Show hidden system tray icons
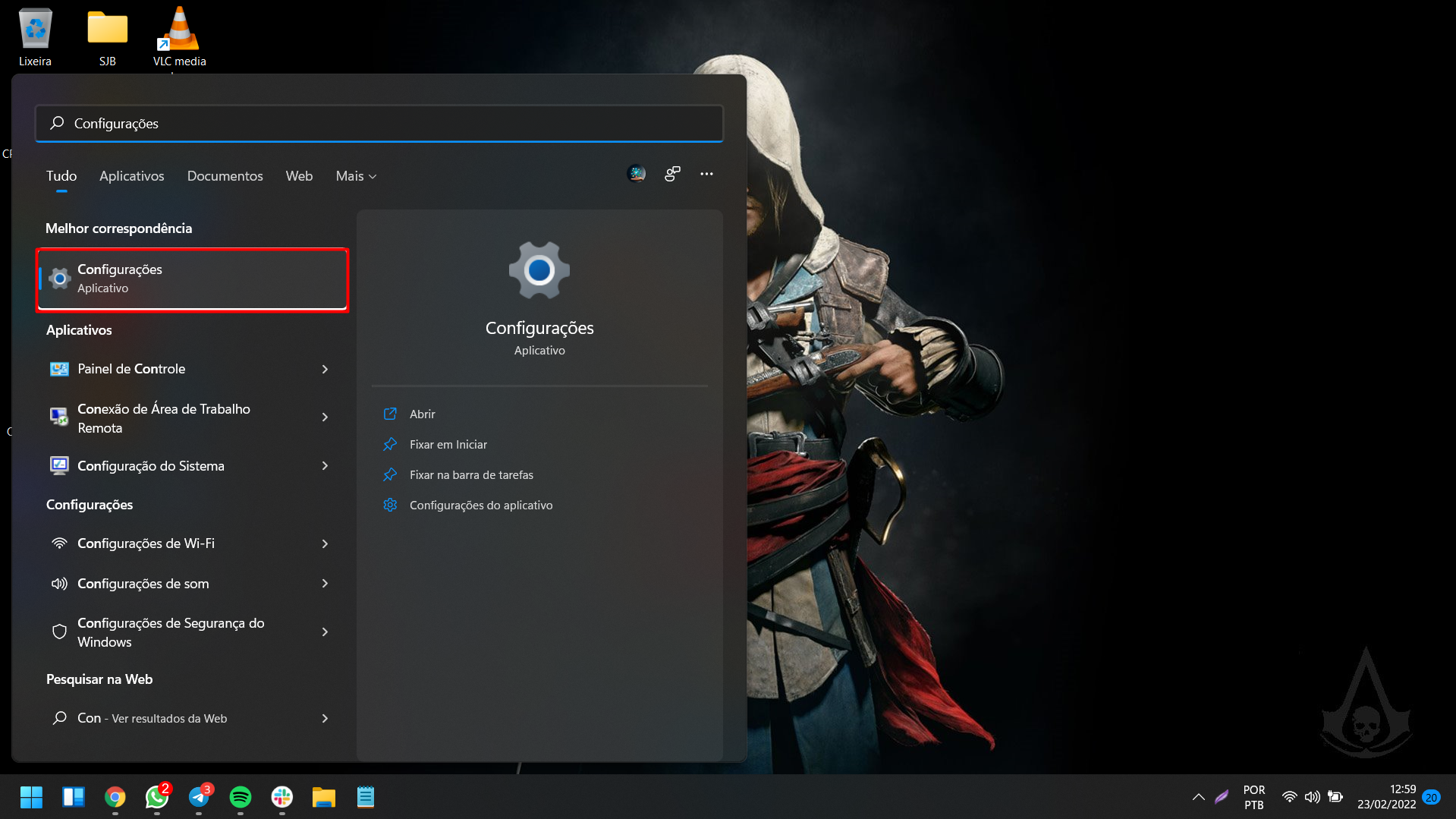Viewport: 1456px width, 819px height. point(1198,797)
